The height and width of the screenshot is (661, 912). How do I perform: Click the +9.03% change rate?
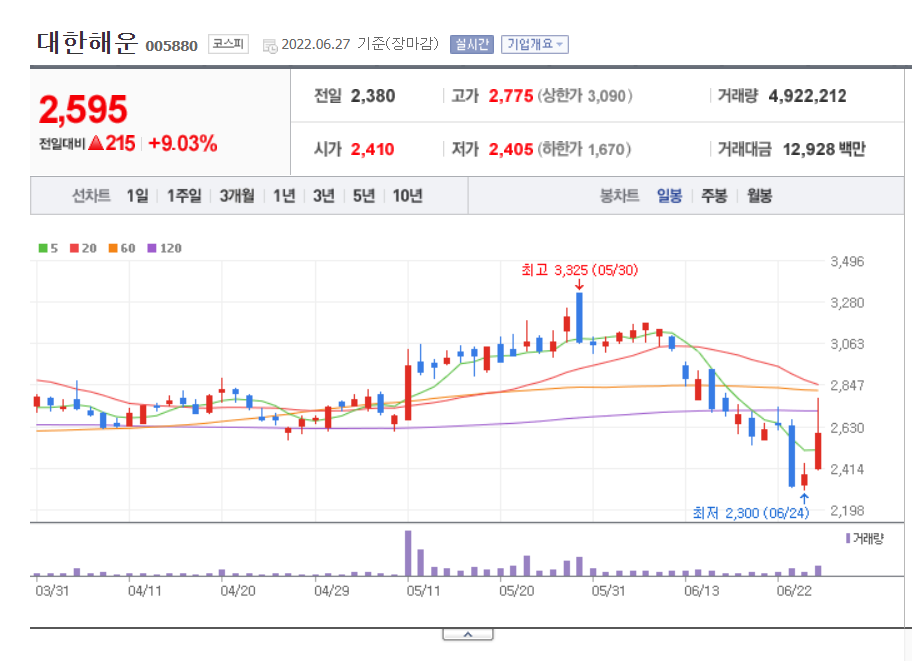tap(183, 143)
